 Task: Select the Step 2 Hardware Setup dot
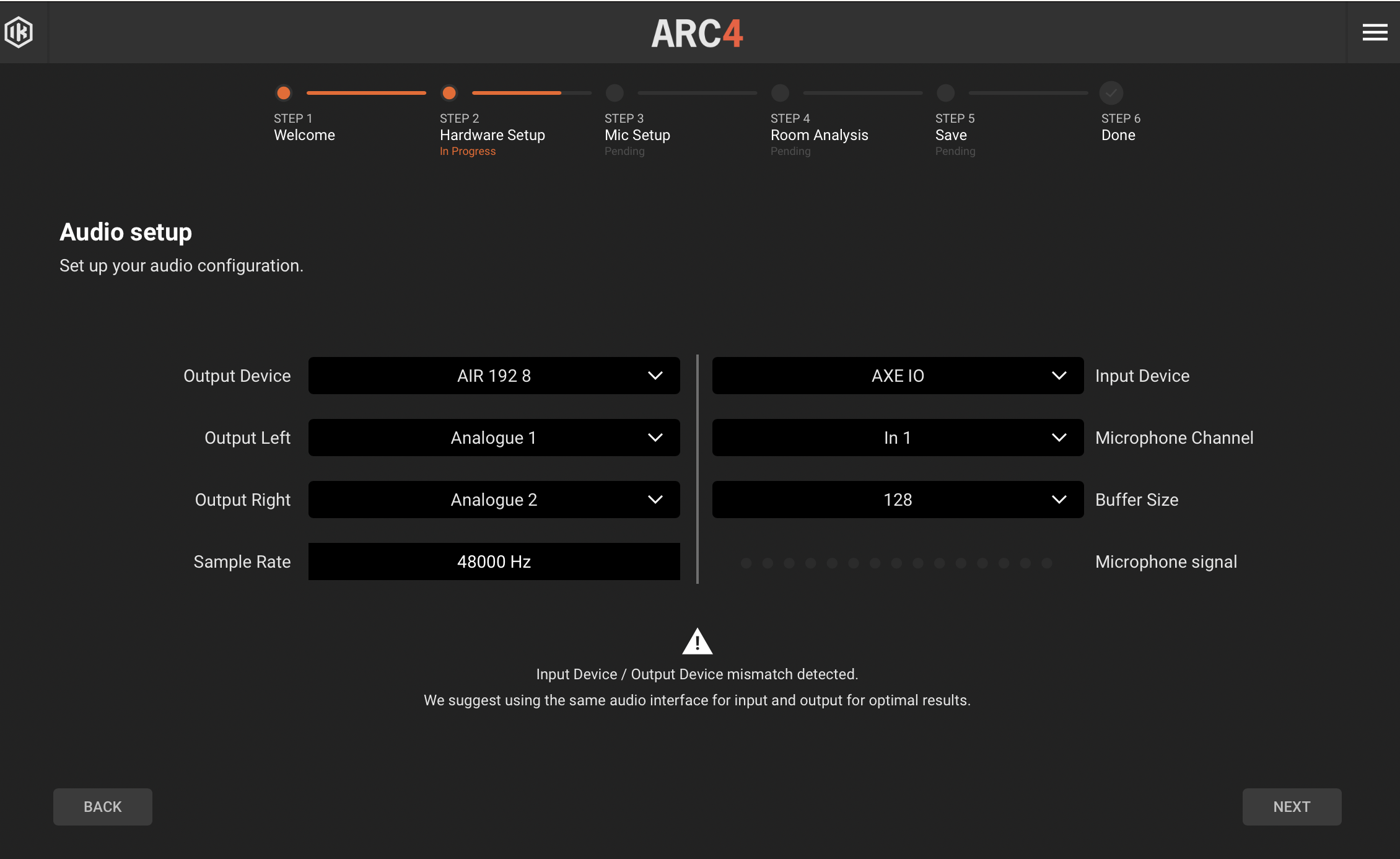click(449, 93)
